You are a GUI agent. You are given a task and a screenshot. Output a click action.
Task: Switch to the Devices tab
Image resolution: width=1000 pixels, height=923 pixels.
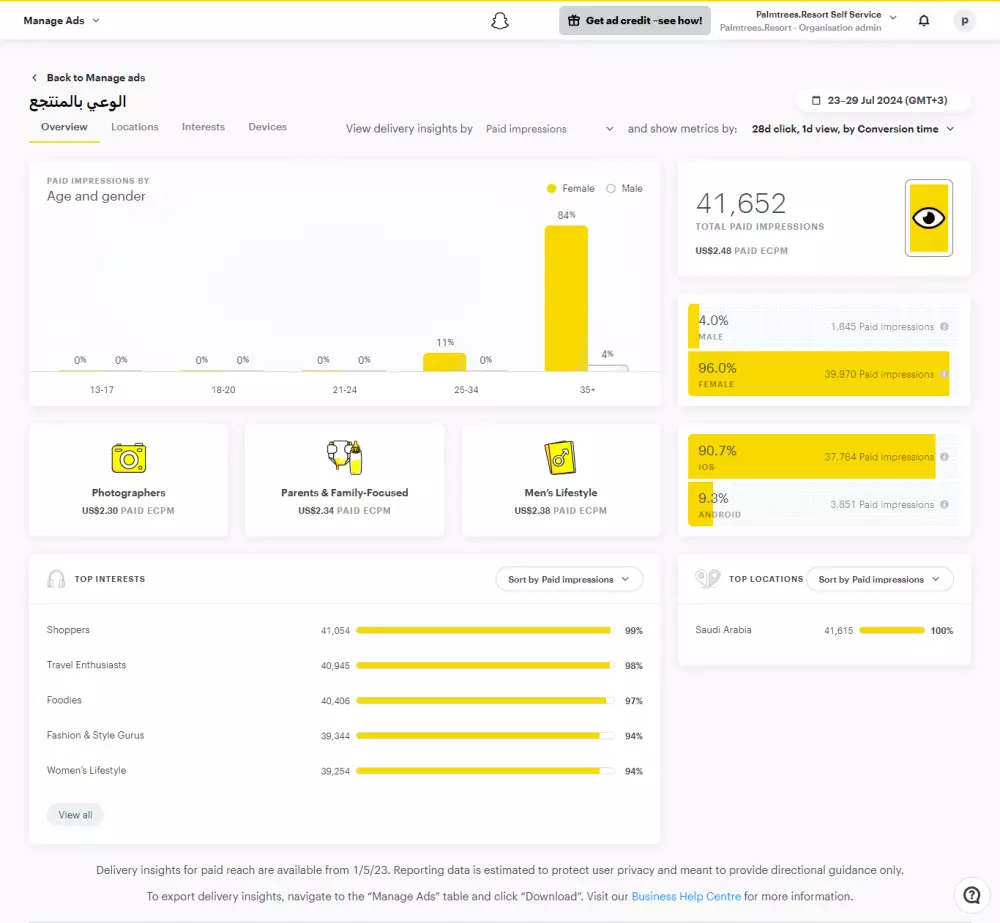coord(267,127)
